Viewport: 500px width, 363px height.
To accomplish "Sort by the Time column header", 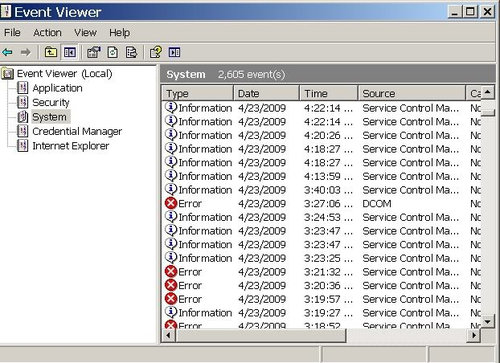I will tap(328, 93).
